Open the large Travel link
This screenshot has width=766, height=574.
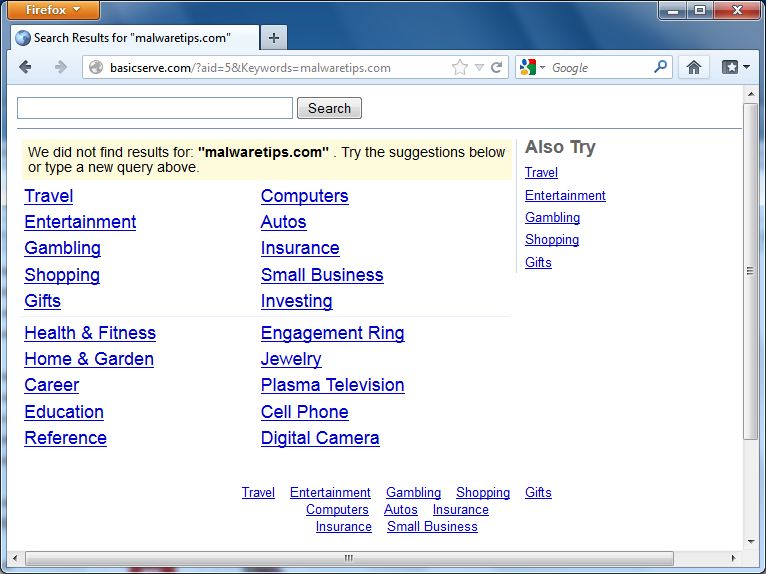coord(49,196)
